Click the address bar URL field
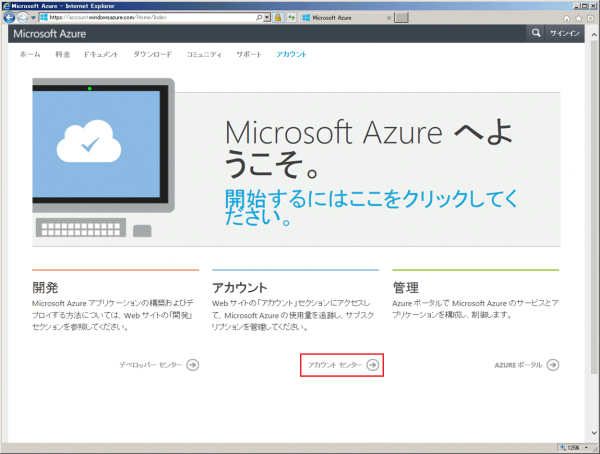Image resolution: width=600 pixels, height=454 pixels. 147,18
